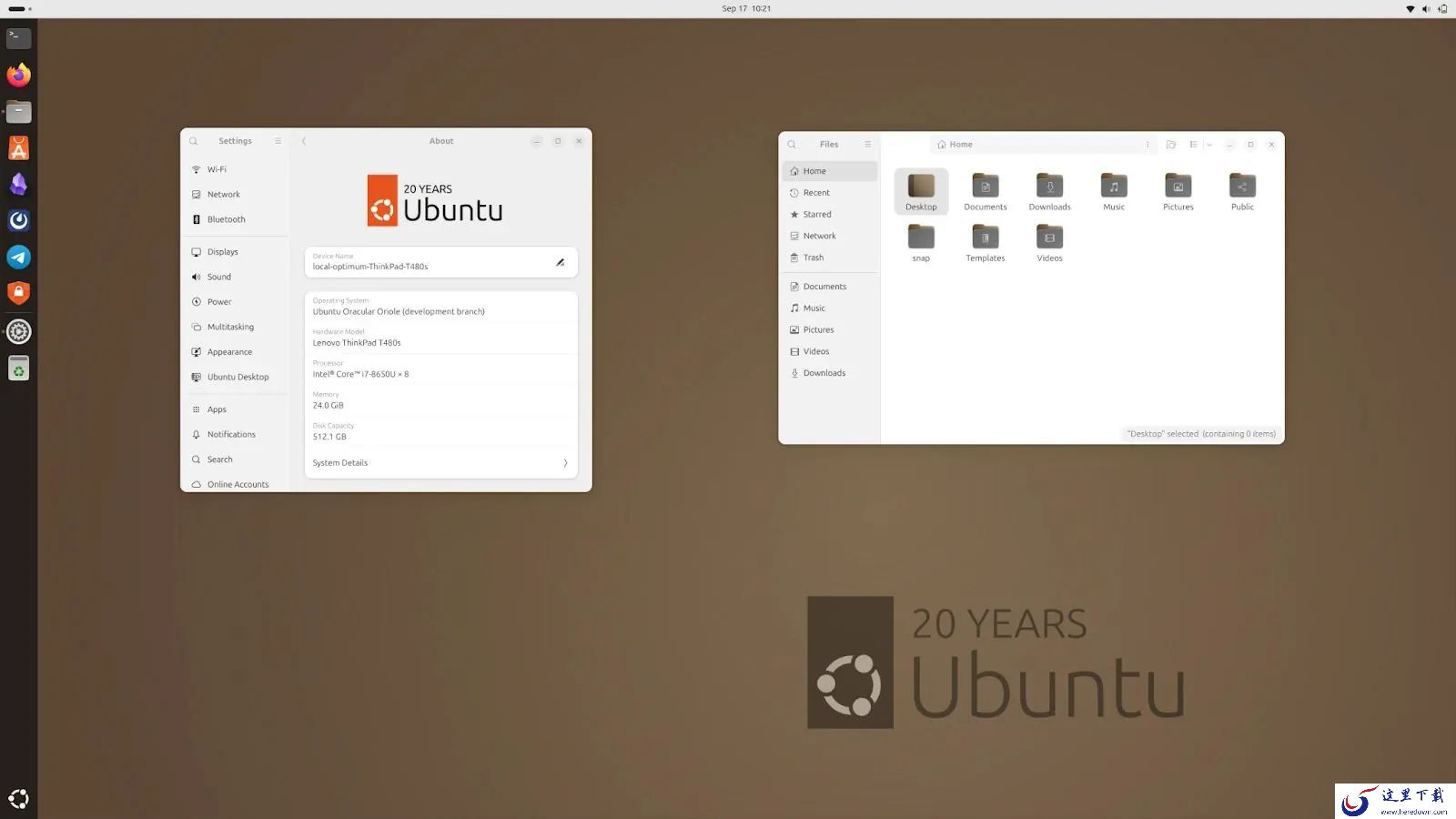Open Pictures bookmark in Files sidebar
1456x819 pixels.
point(830,330)
